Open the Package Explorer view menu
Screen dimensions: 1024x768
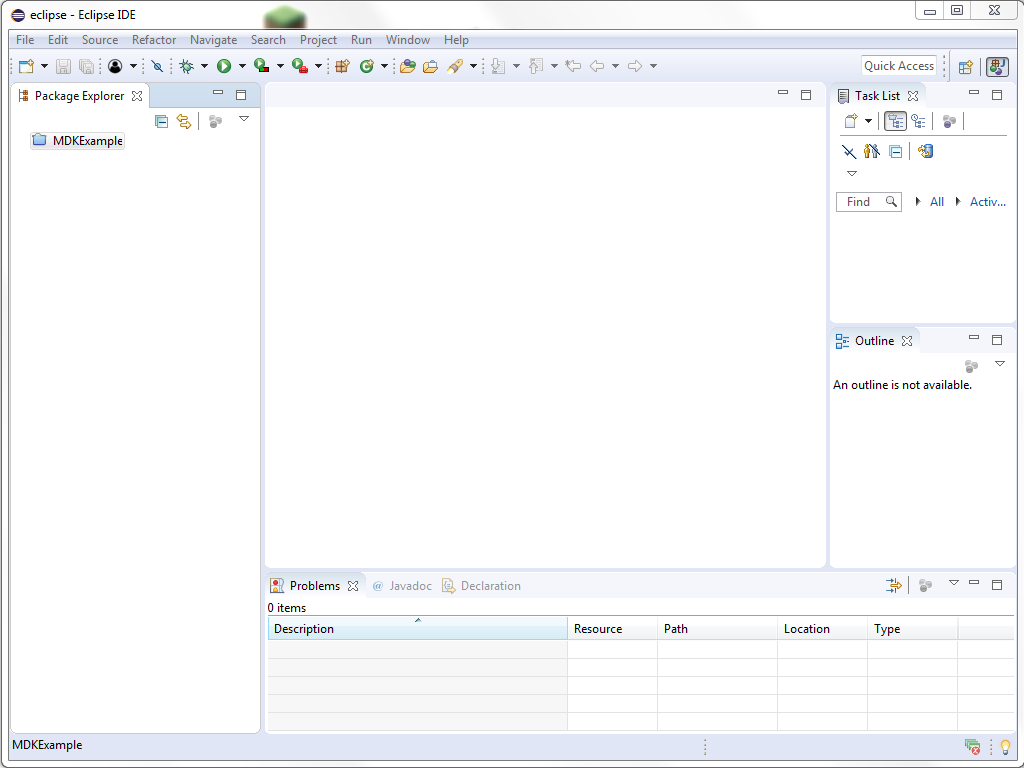(244, 118)
